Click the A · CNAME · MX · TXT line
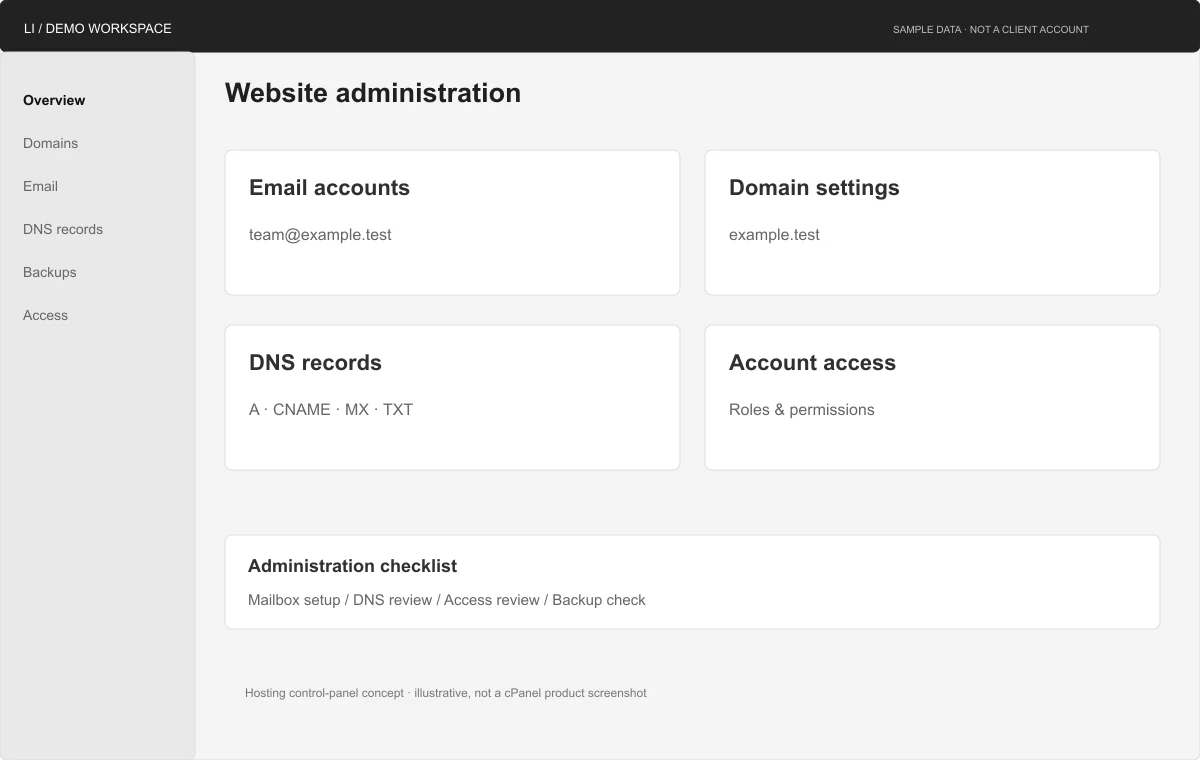Image resolution: width=1200 pixels, height=760 pixels. (331, 409)
